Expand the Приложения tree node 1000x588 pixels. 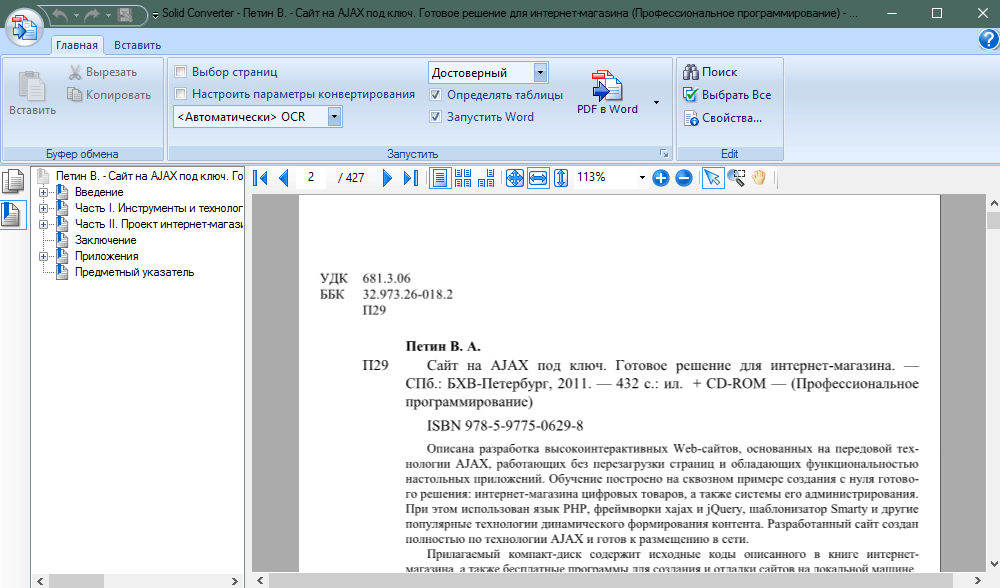44,256
